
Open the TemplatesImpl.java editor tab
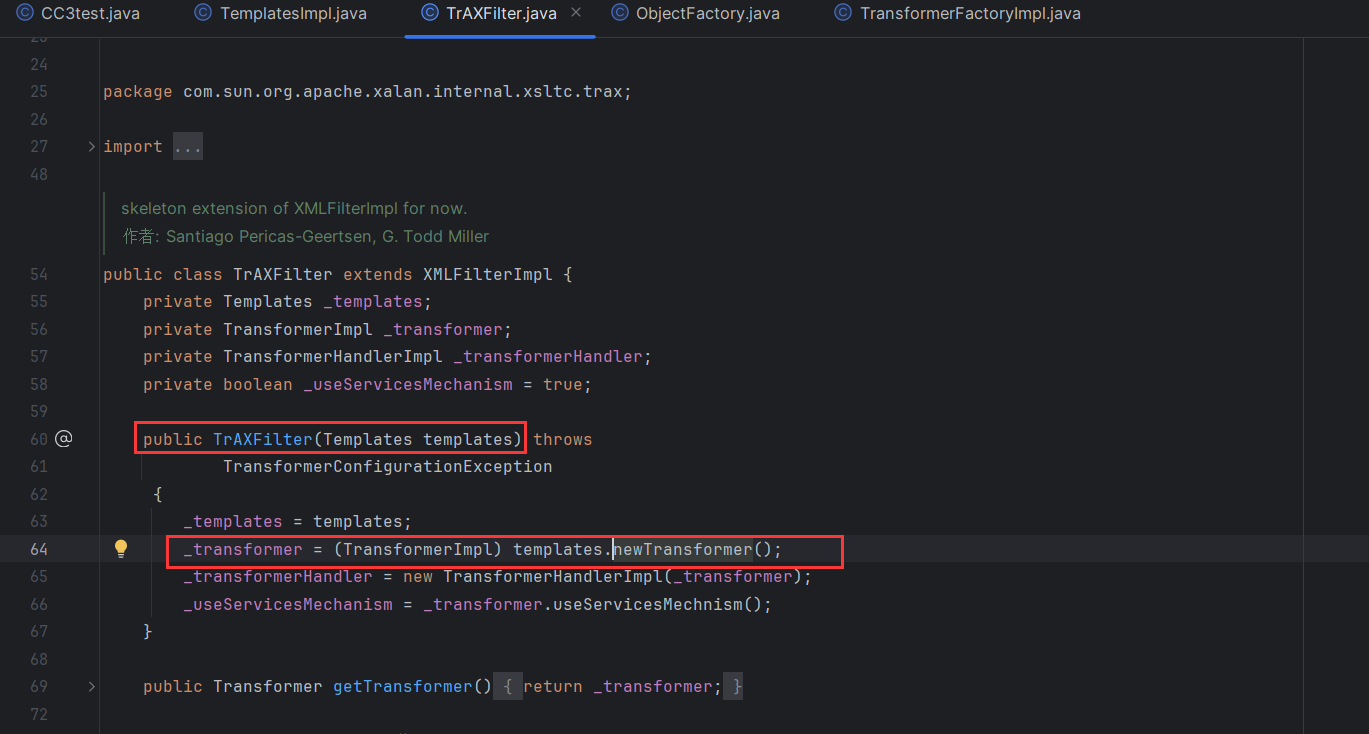tap(280, 14)
